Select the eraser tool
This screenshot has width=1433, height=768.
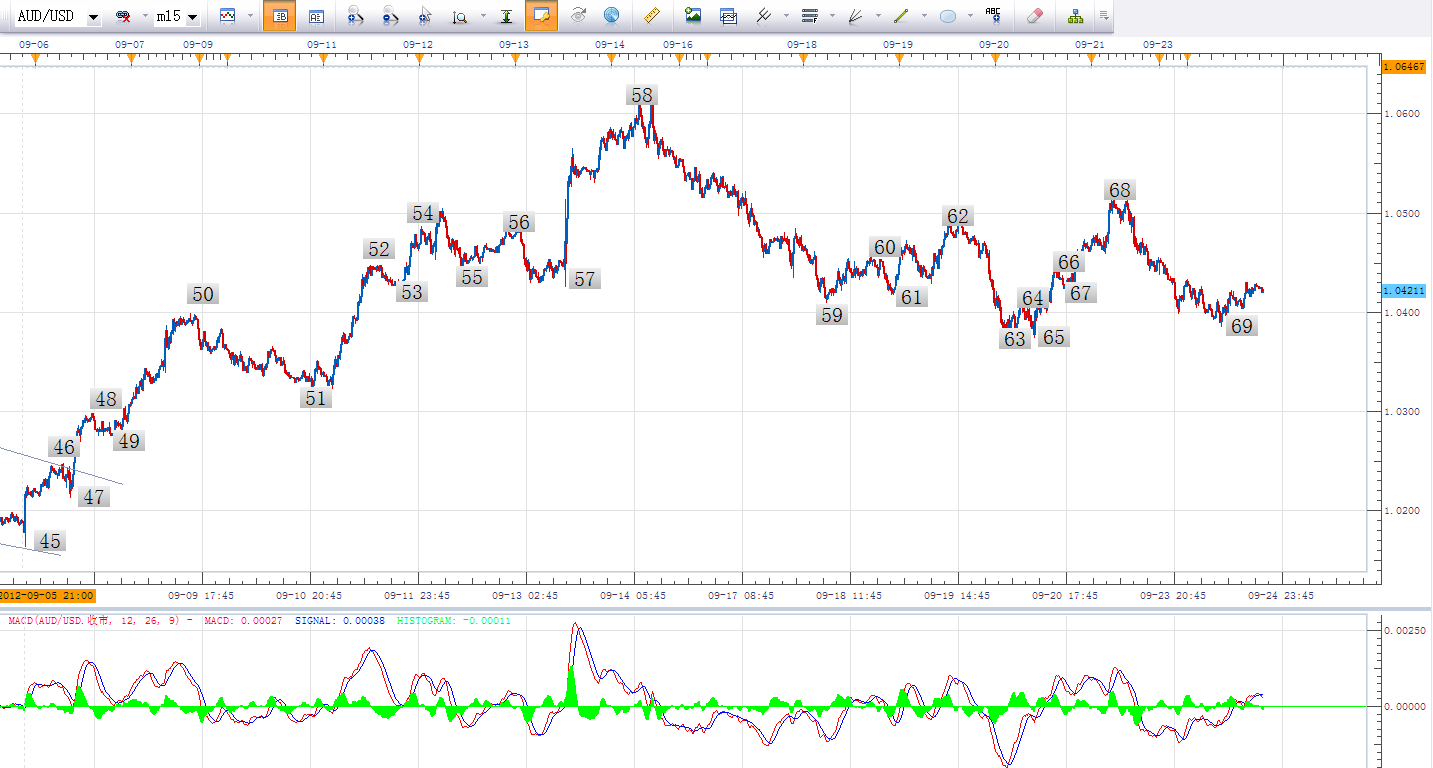(x=1035, y=16)
